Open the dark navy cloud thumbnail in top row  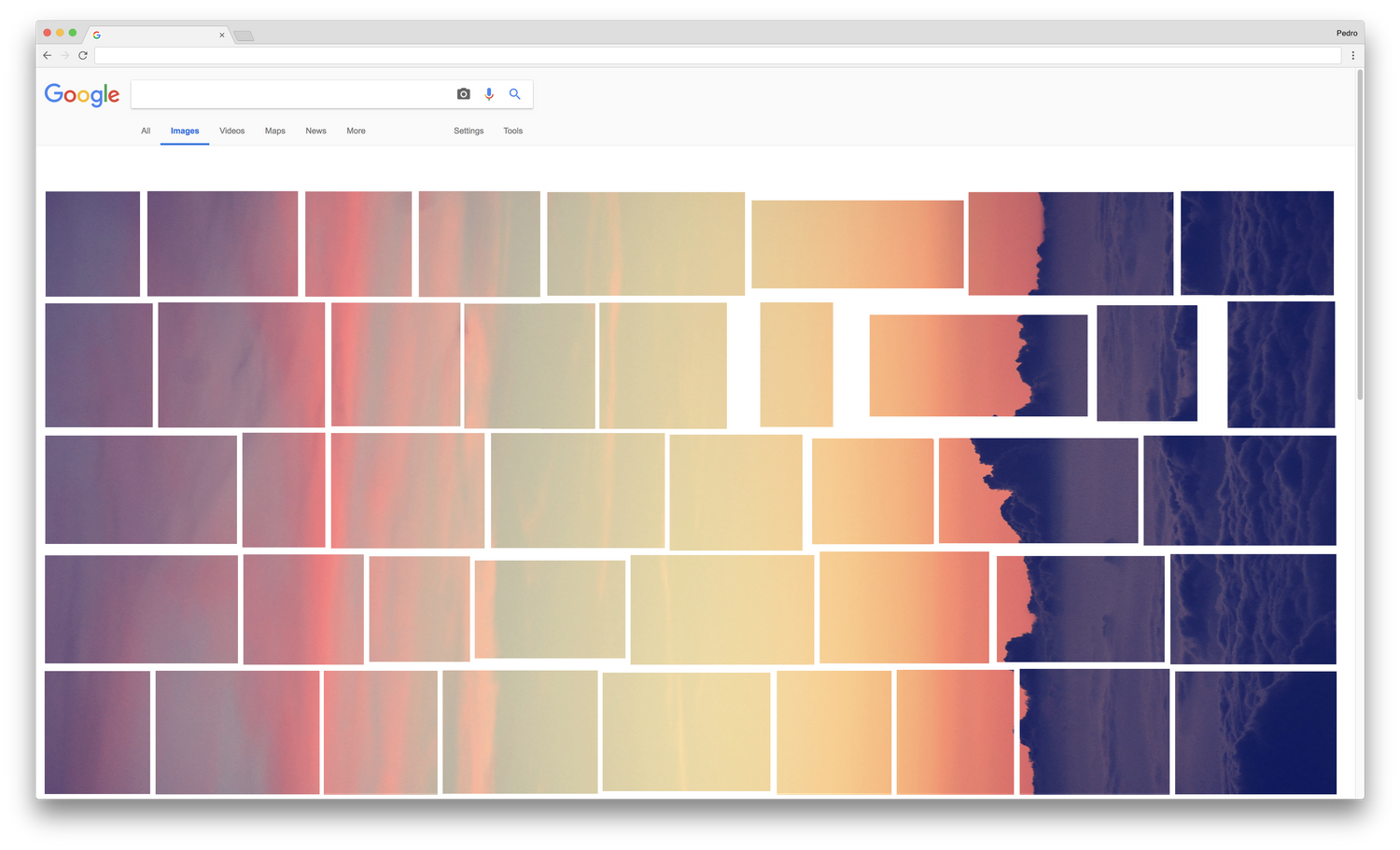(1256, 243)
